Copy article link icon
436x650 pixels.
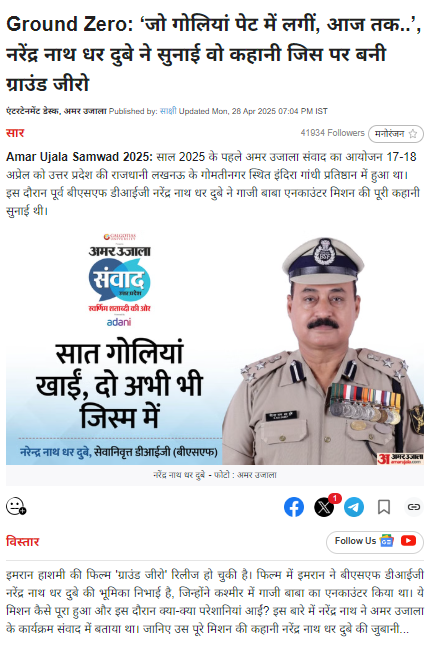click(x=414, y=507)
